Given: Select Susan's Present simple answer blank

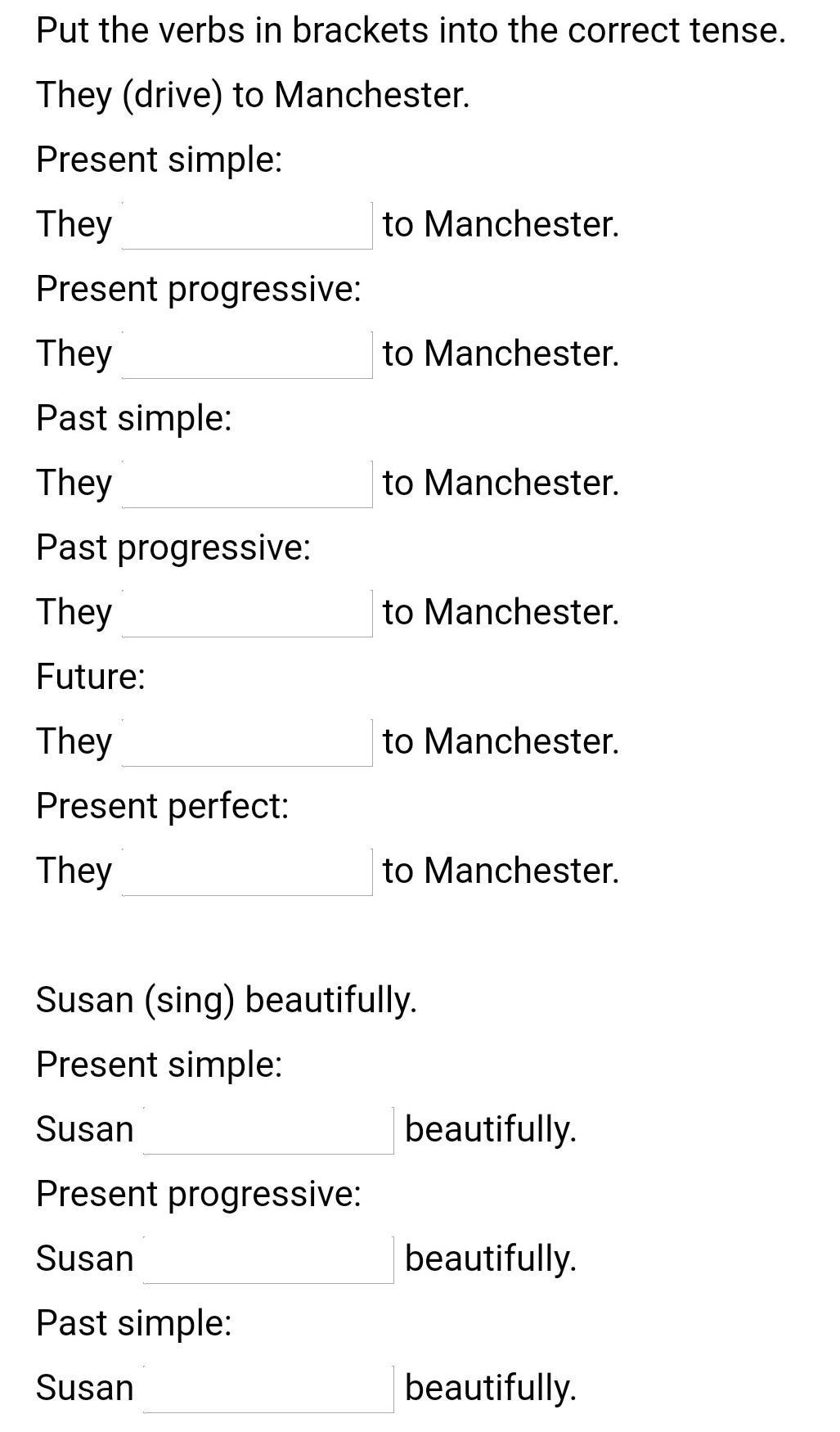Looking at the screenshot, I should tap(268, 1130).
